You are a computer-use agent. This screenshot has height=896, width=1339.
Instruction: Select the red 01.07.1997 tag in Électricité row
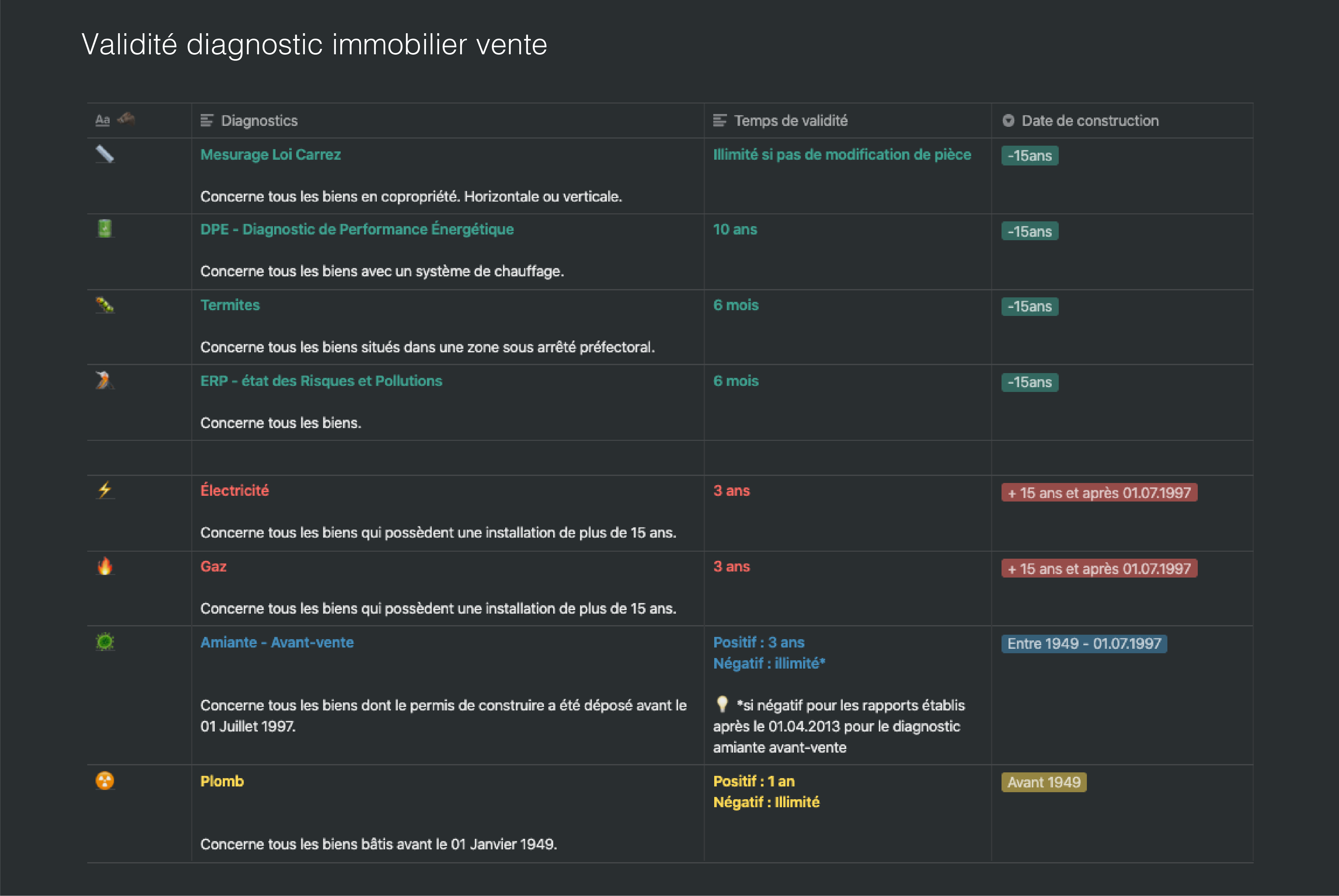[x=1099, y=493]
